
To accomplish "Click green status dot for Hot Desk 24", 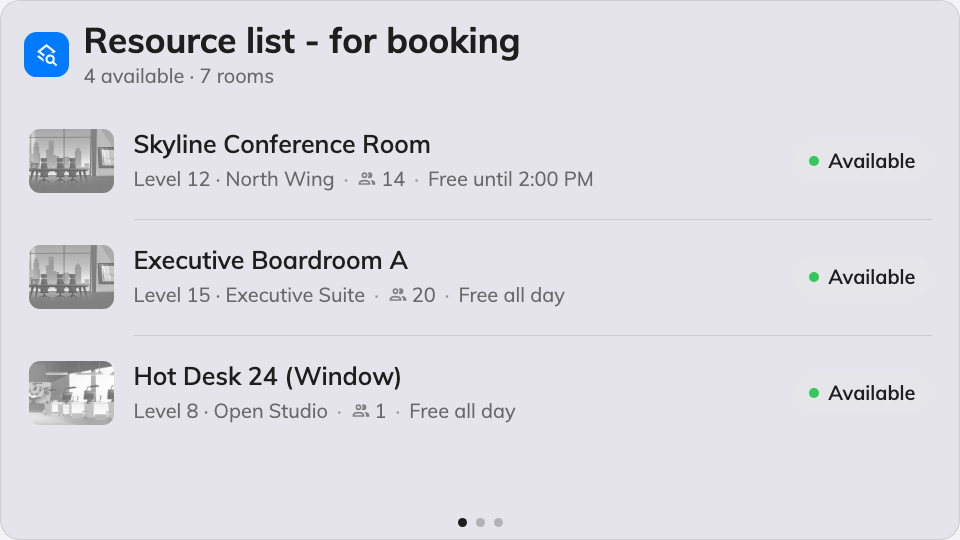I will [x=814, y=393].
